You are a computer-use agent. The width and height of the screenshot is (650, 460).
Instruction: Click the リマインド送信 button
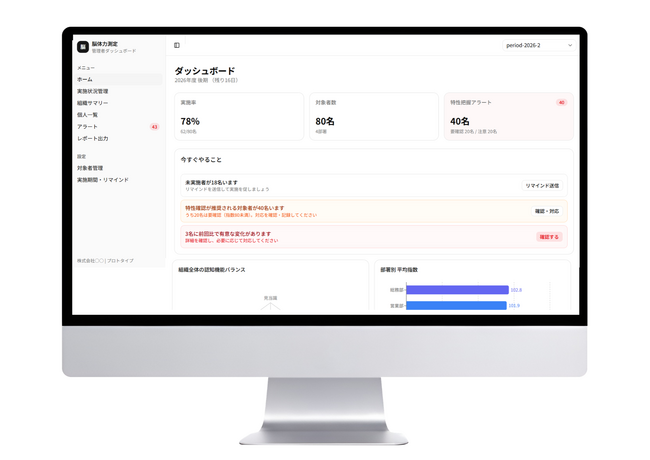click(542, 186)
